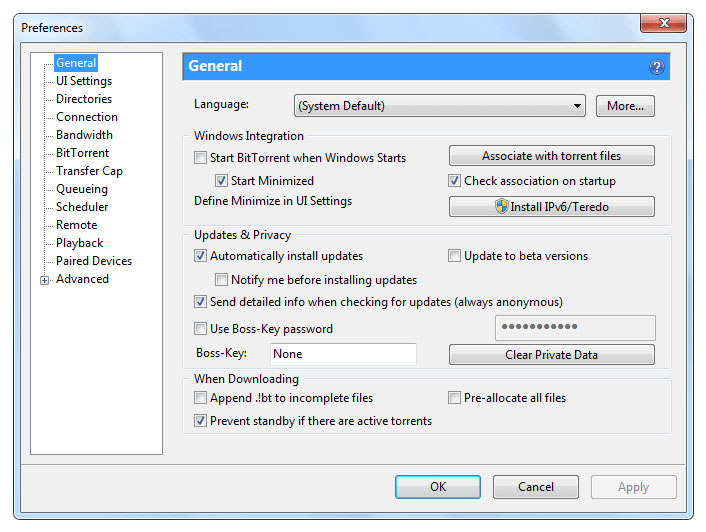Click the More... language button
706x532 pixels.
[625, 106]
